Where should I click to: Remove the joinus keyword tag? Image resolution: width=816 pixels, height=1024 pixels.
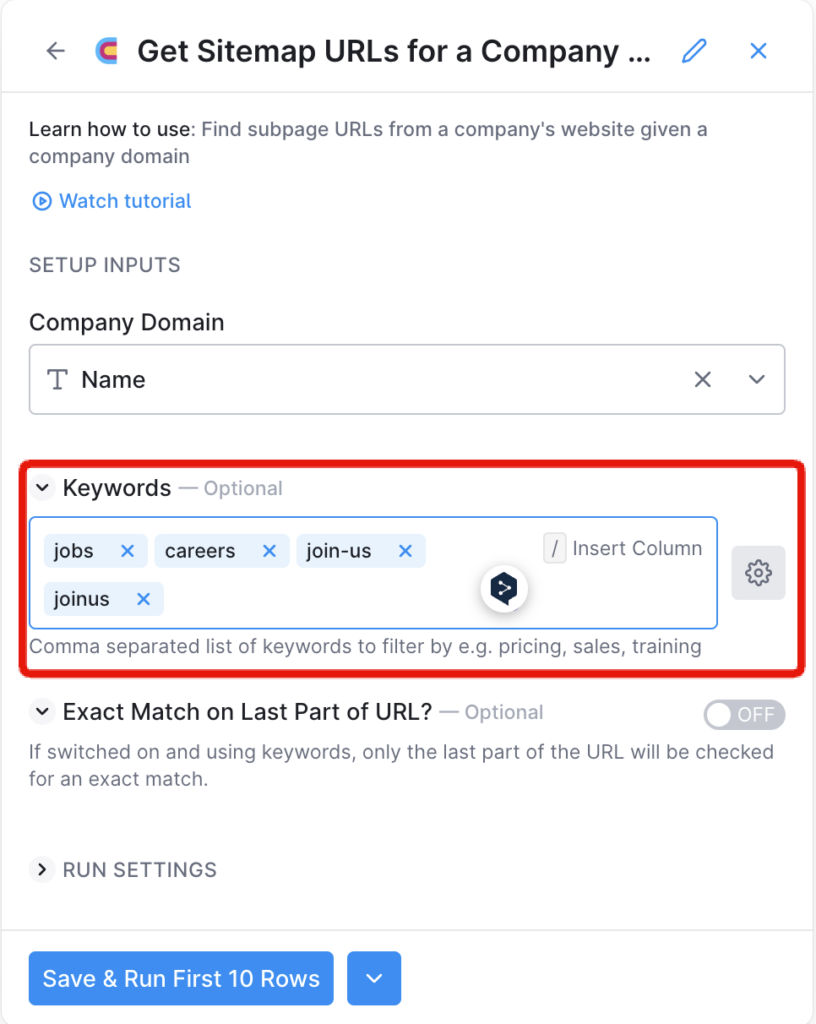point(144,599)
